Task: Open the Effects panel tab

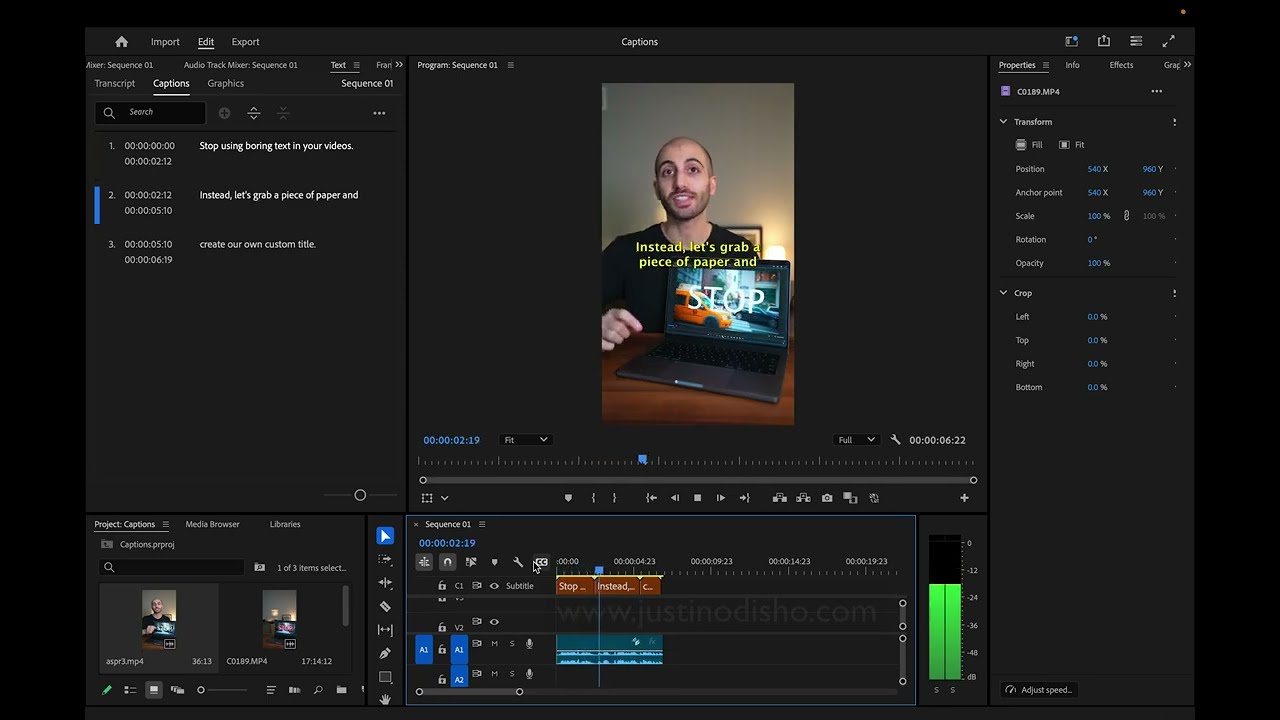Action: click(x=1121, y=65)
